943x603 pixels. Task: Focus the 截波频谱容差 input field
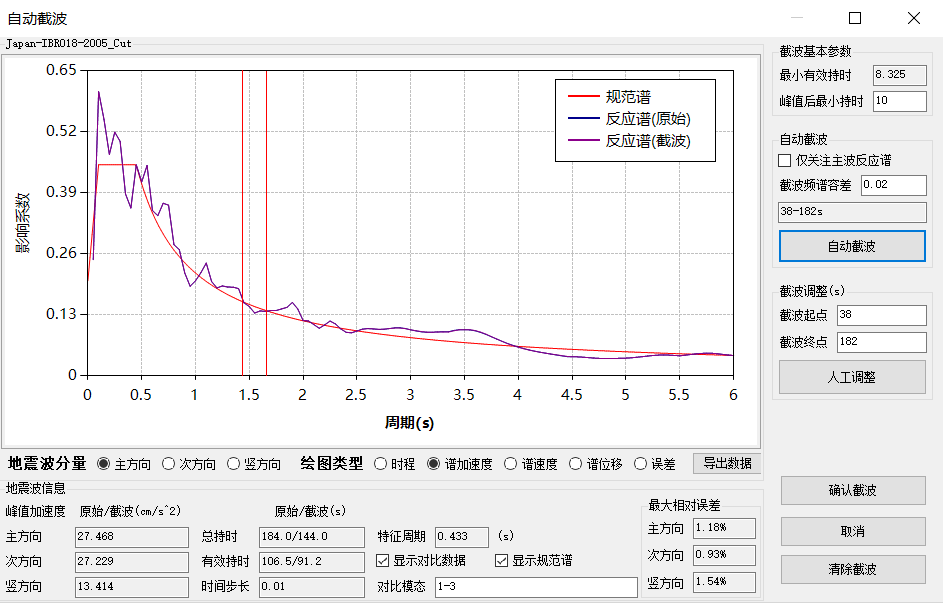894,185
